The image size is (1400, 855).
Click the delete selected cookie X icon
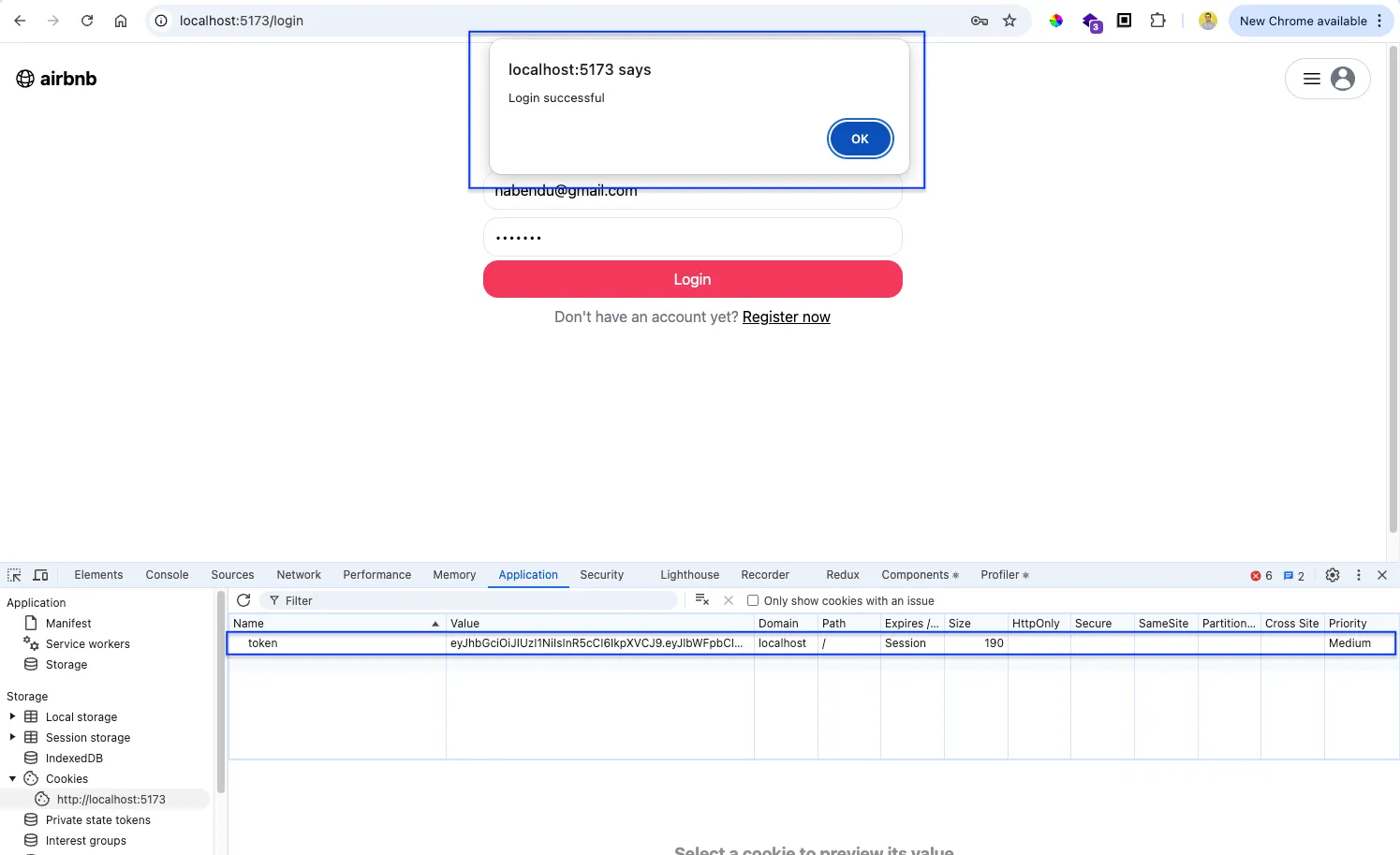coord(729,600)
